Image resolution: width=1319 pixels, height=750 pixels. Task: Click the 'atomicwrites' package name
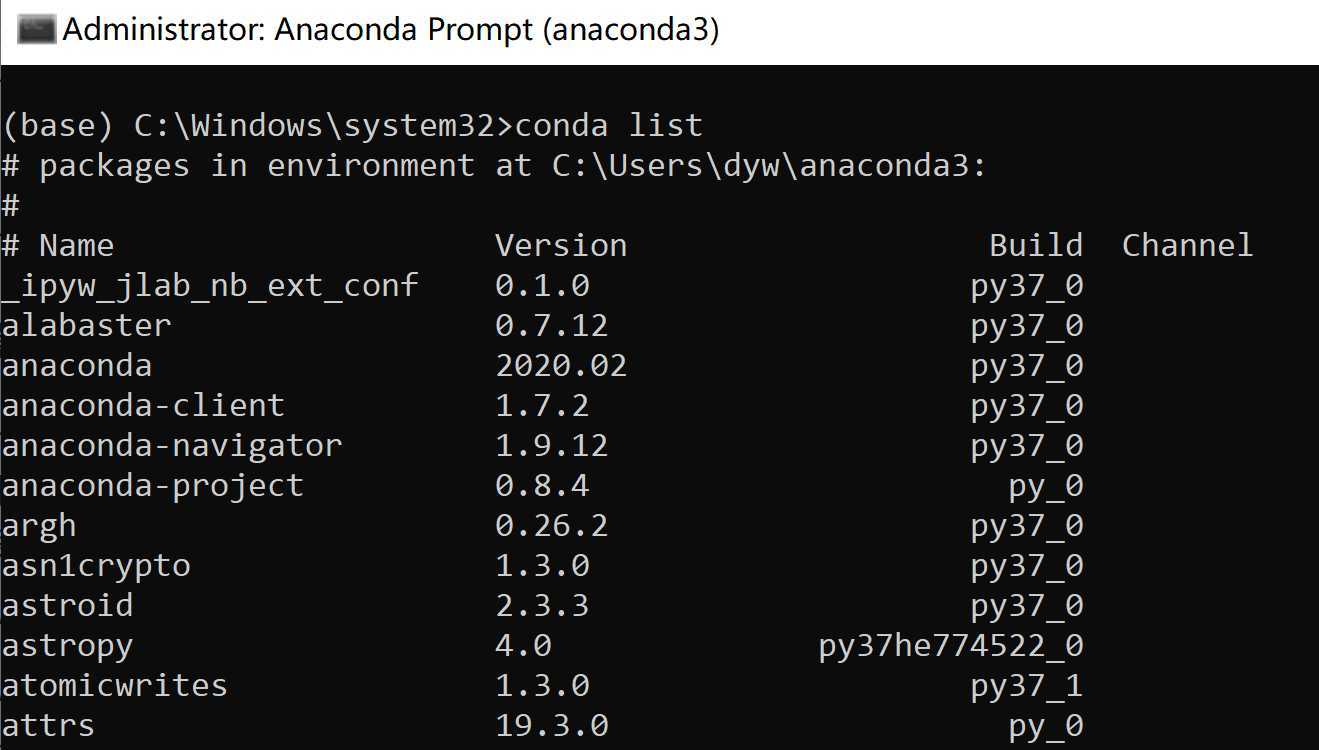[115, 685]
